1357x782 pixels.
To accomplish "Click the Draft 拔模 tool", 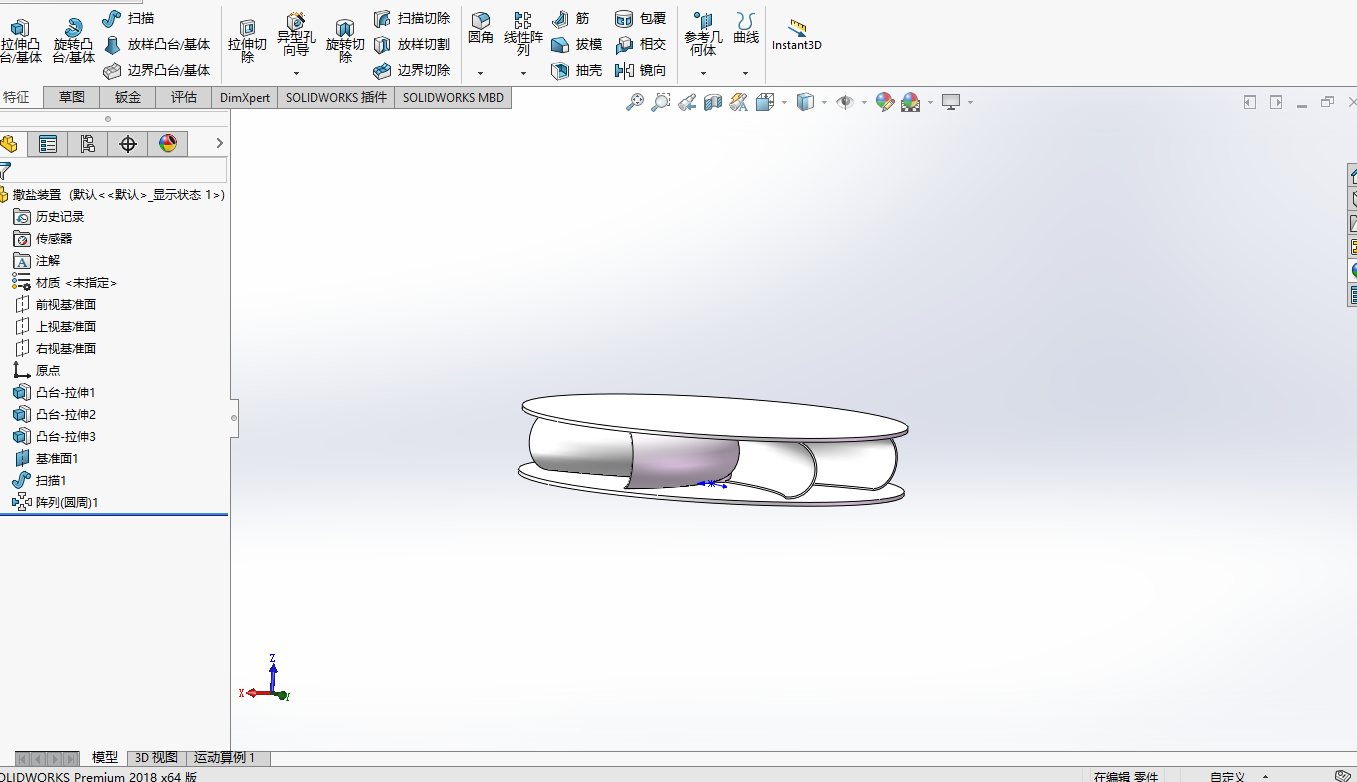I will (x=576, y=44).
